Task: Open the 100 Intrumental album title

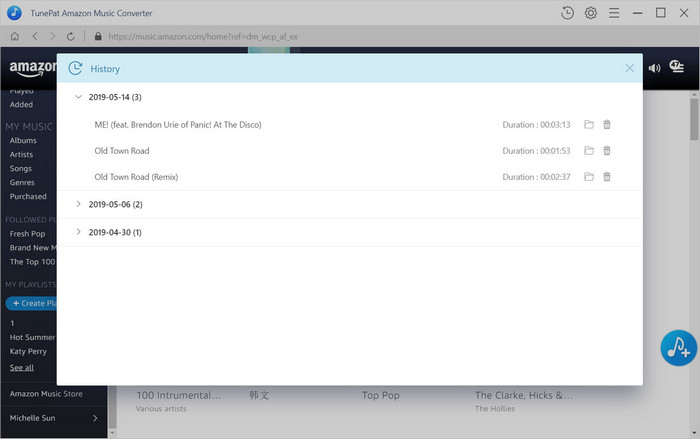Action: (179, 395)
